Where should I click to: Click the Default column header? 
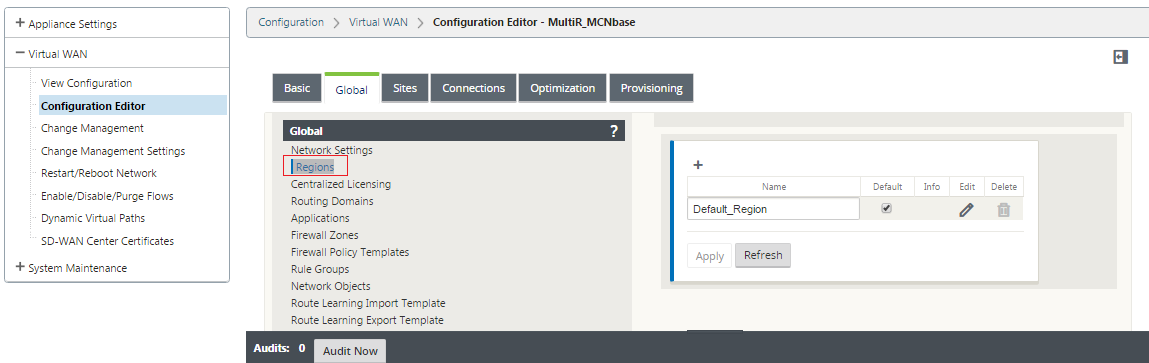(x=887, y=187)
